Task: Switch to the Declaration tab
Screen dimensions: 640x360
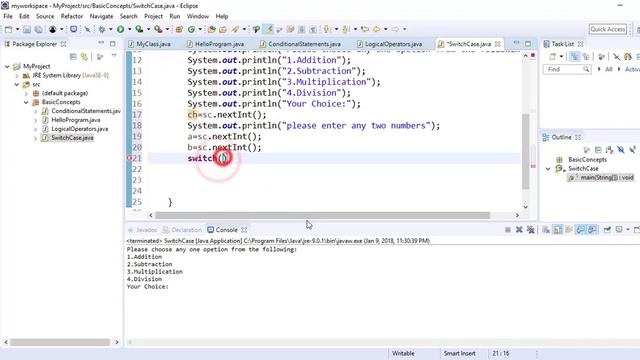Action: (182, 230)
